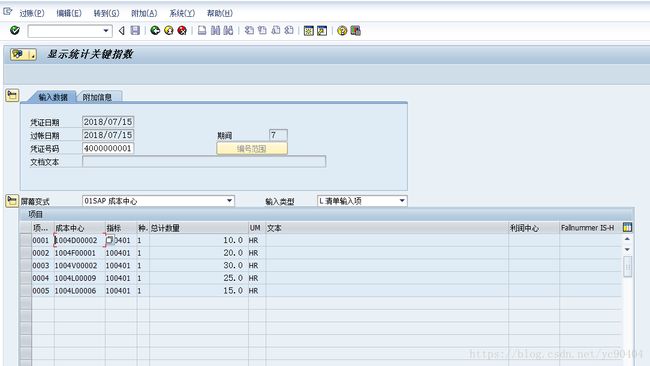650x366 pixels.
Task: Switch to the 输入数据 tab
Action: pyautogui.click(x=53, y=97)
